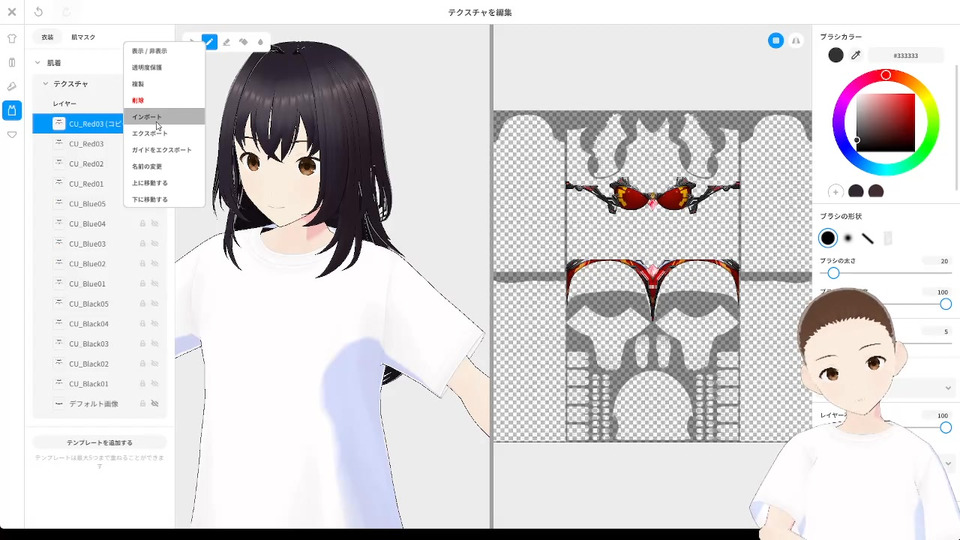Pick color with the eyedropper tool
Screen dimensions: 960x540
[856, 55]
